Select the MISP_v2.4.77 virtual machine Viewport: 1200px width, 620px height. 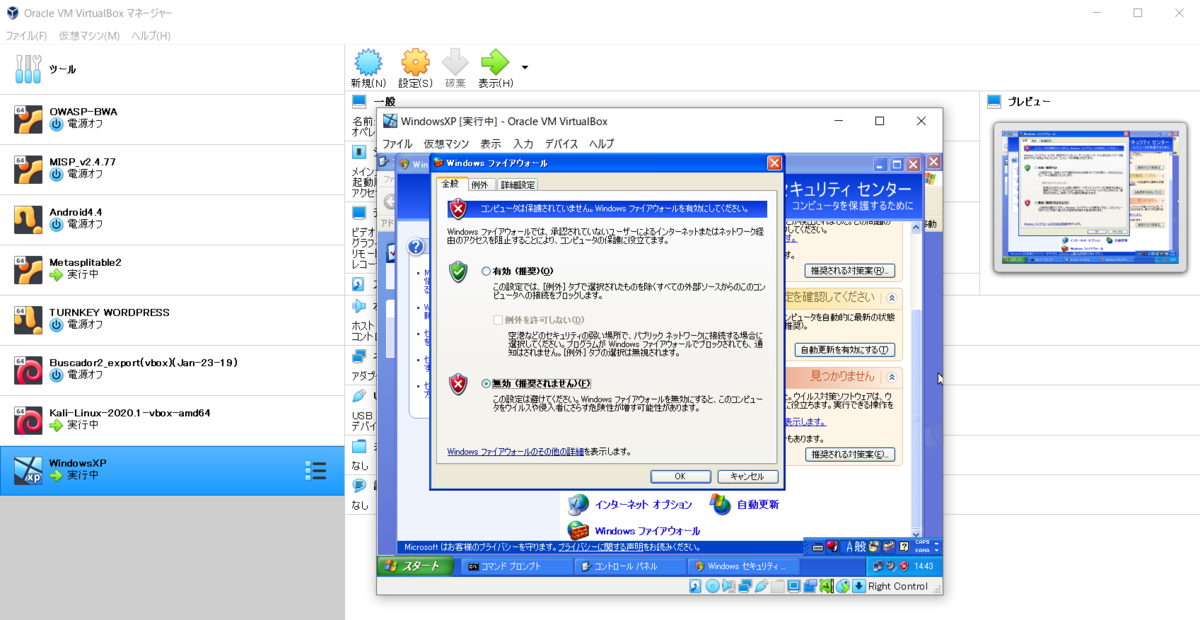coord(172,169)
